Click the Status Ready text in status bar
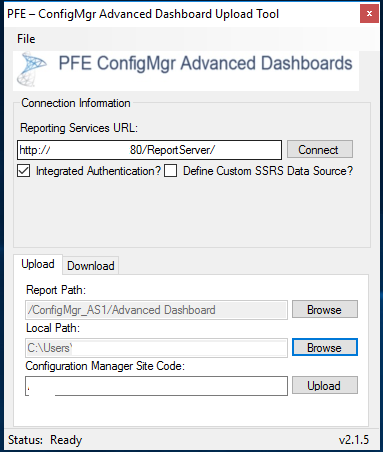 pos(45,440)
